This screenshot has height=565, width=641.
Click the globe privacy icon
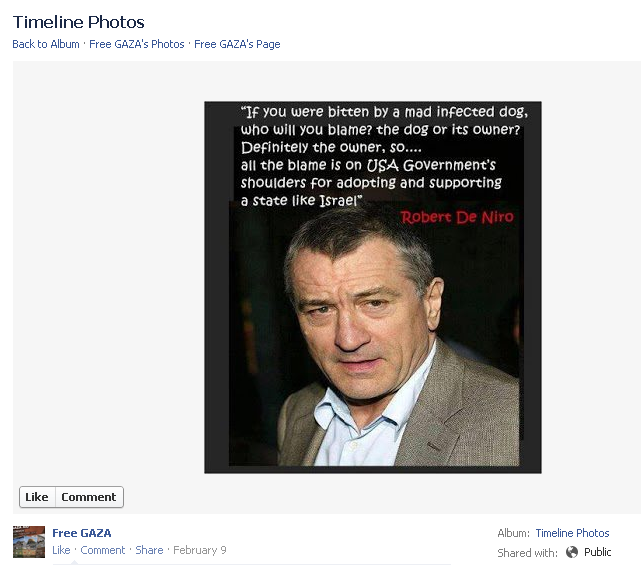(572, 552)
